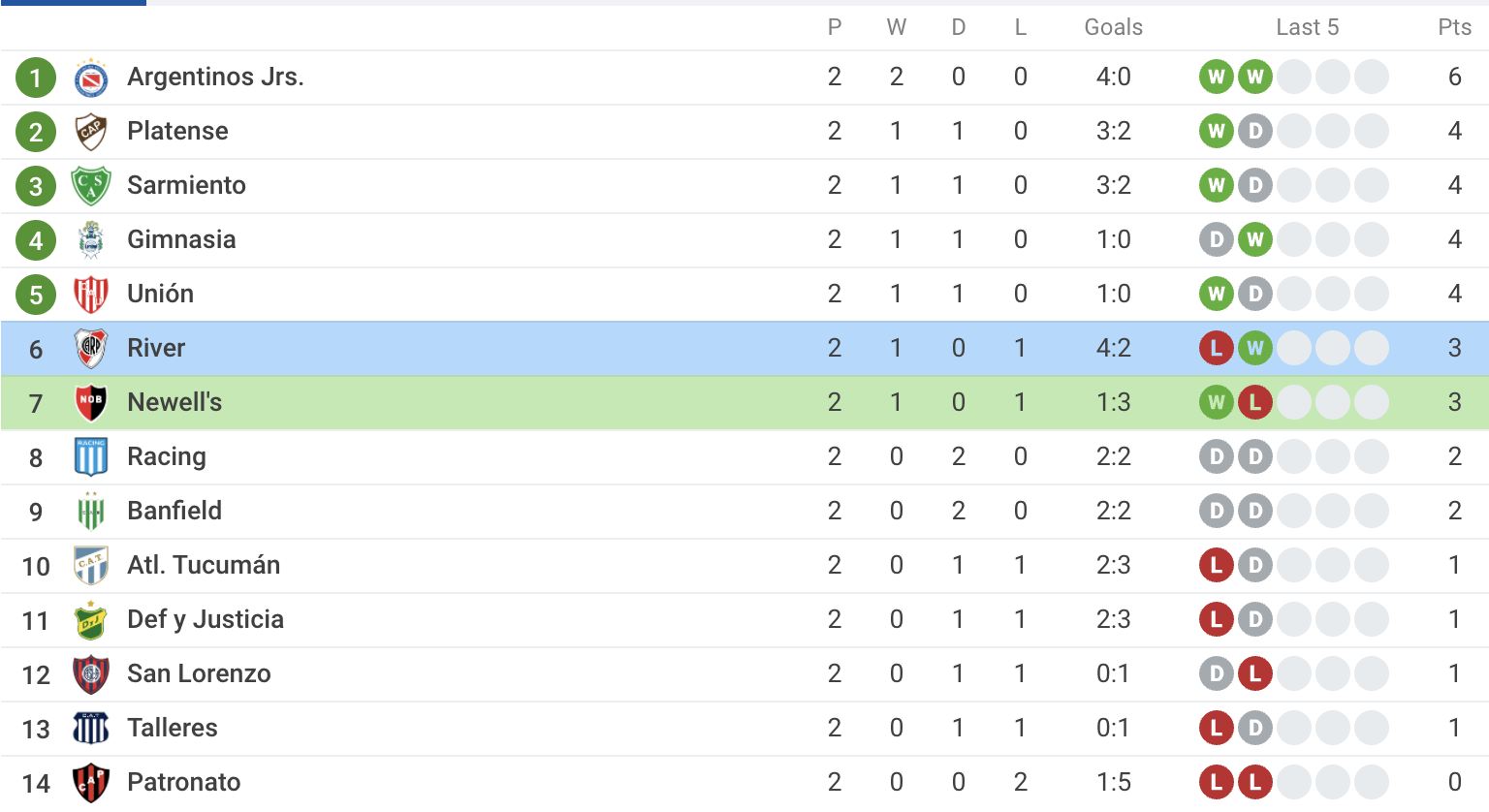
Task: Click the Last 5 column header
Action: click(1307, 27)
